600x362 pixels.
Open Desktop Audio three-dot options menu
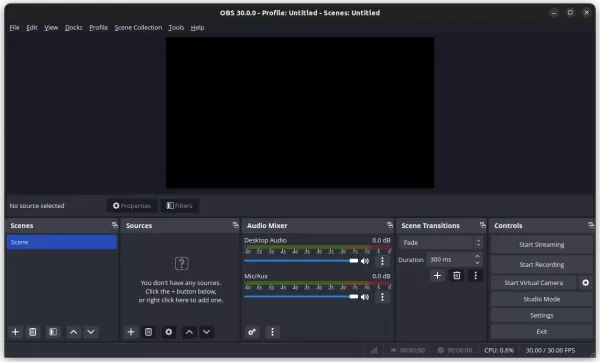382,261
